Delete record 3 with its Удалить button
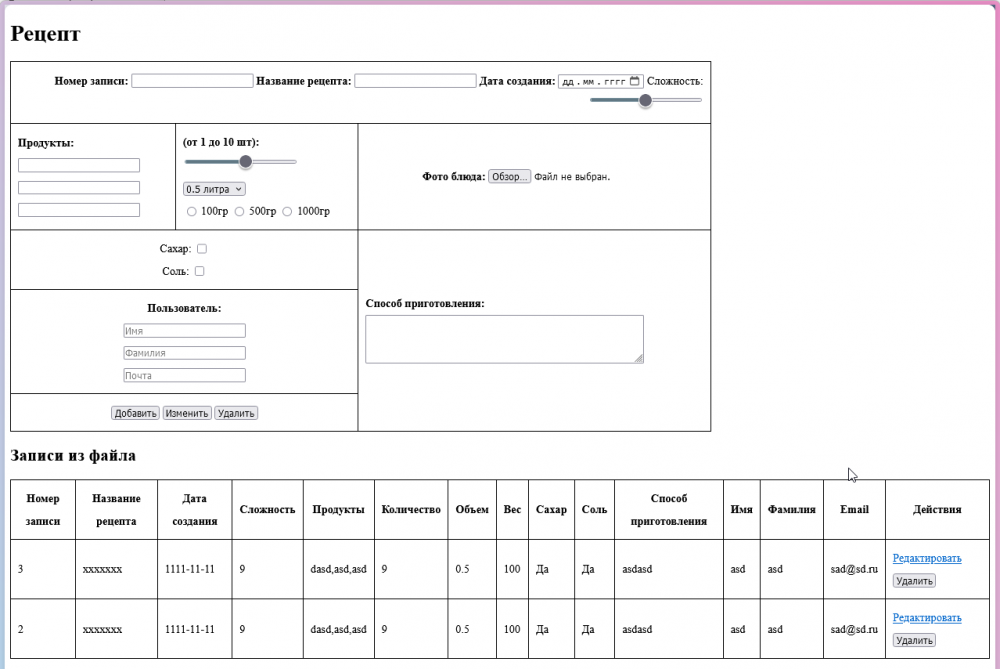This screenshot has width=1000, height=669. [914, 581]
